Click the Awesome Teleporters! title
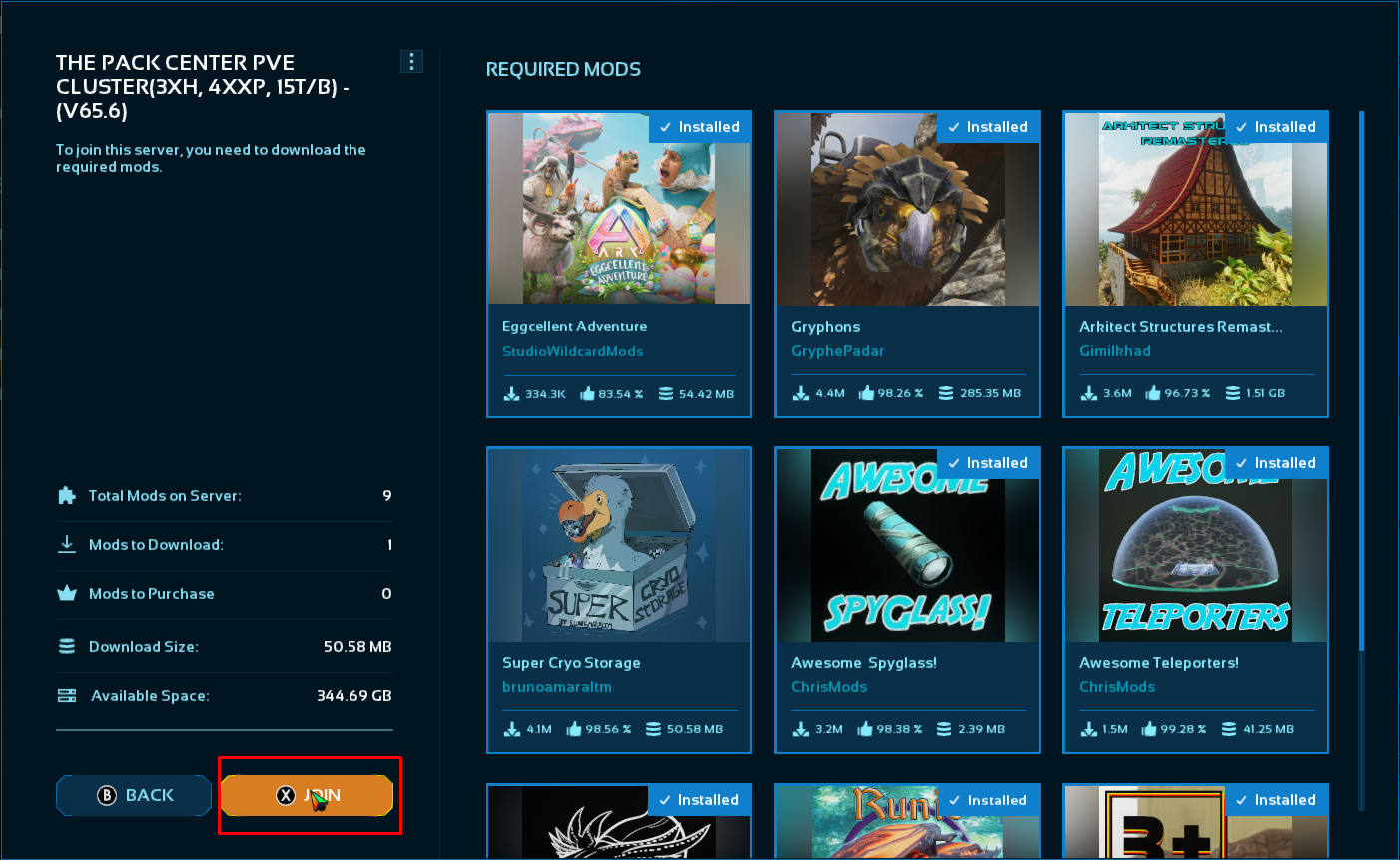1400x860 pixels. click(x=1159, y=663)
